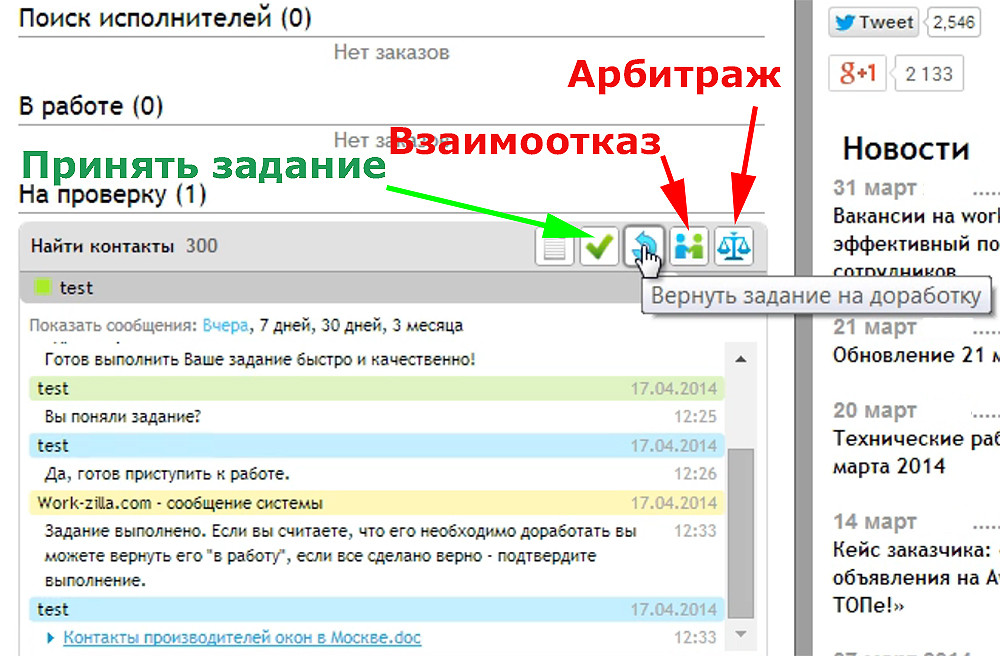
Task: Open the attached file Контакты производителей окон в Москве.doc
Action: 242,637
